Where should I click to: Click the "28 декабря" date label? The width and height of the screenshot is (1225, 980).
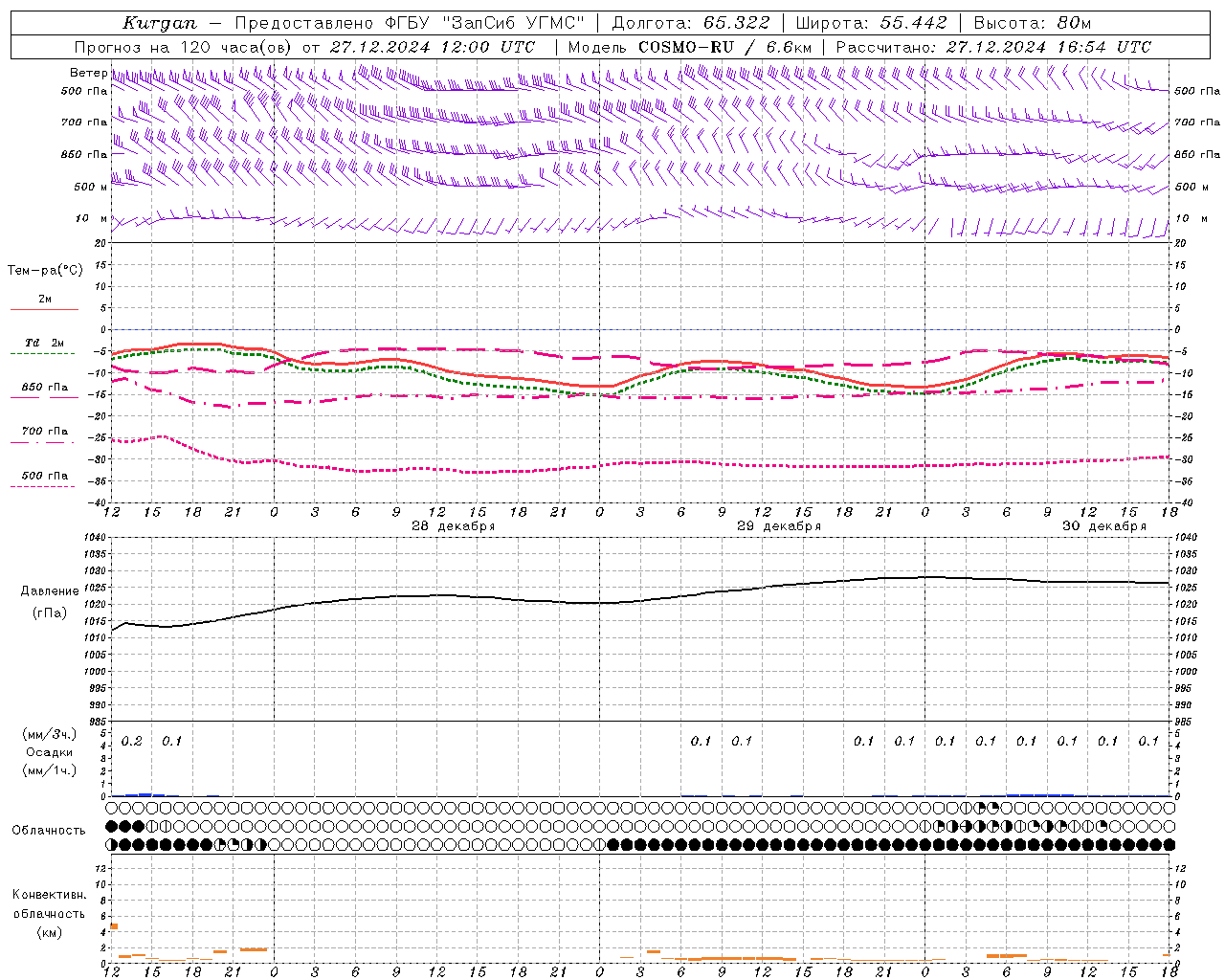point(453,526)
